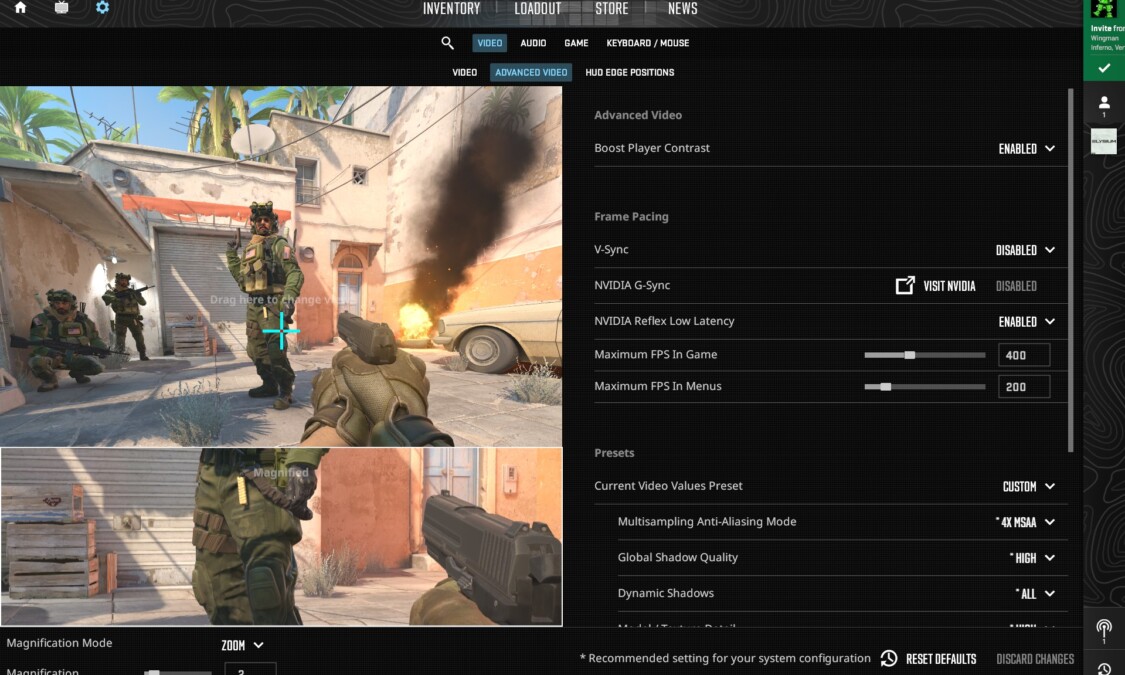The width and height of the screenshot is (1125, 675).
Task: Click the settings search magnifier icon
Action: tap(447, 43)
